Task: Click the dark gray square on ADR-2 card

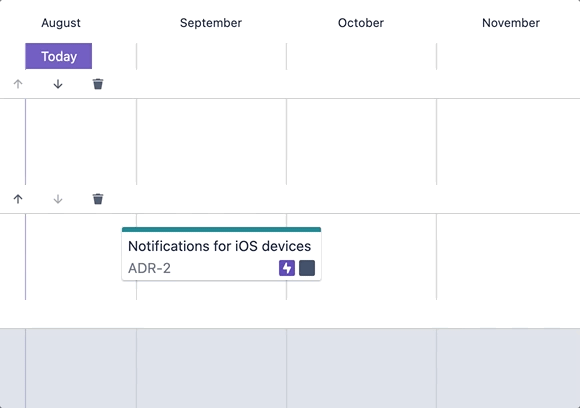Action: pyautogui.click(x=307, y=268)
